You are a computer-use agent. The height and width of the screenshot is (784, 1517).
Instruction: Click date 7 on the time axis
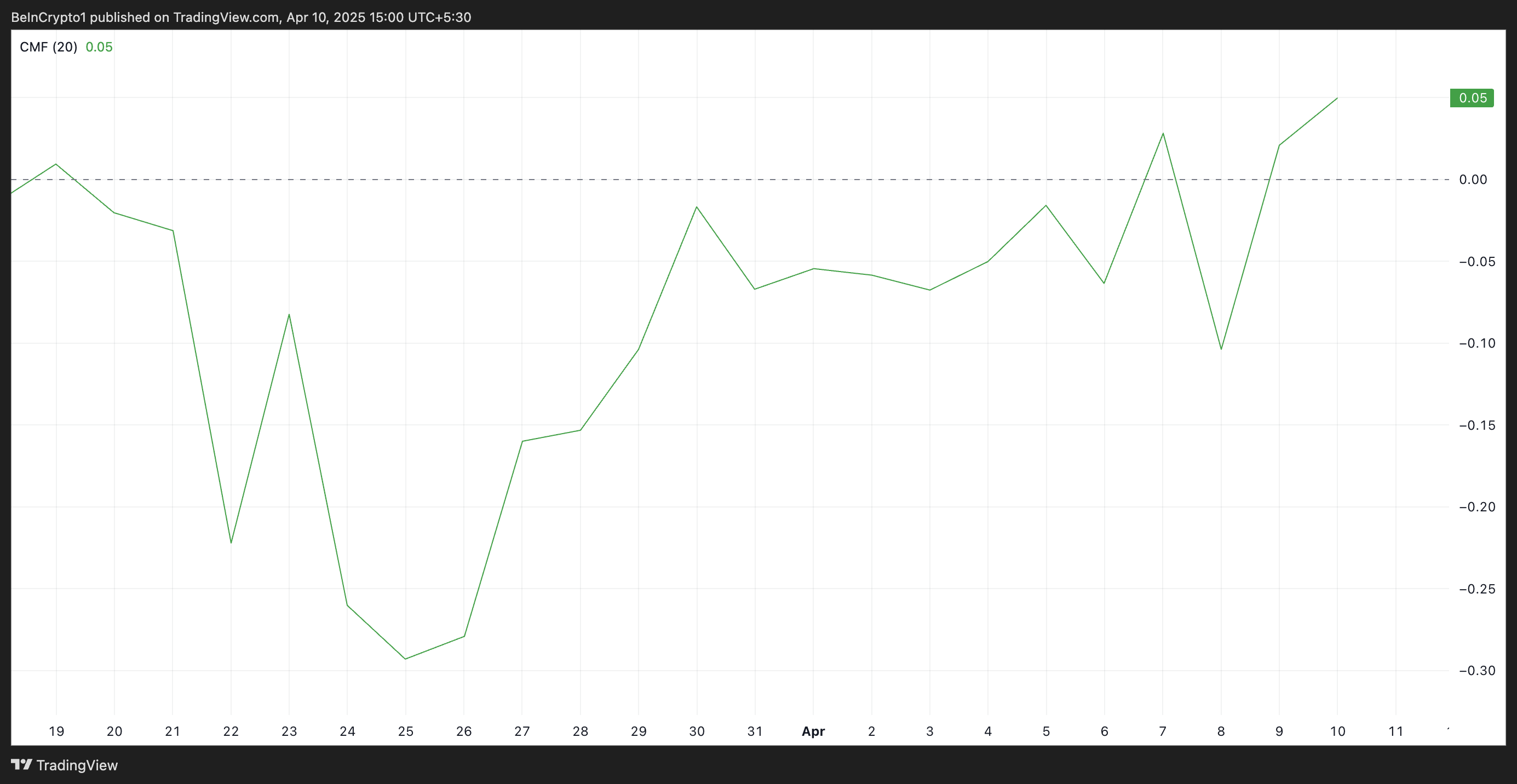[1162, 731]
